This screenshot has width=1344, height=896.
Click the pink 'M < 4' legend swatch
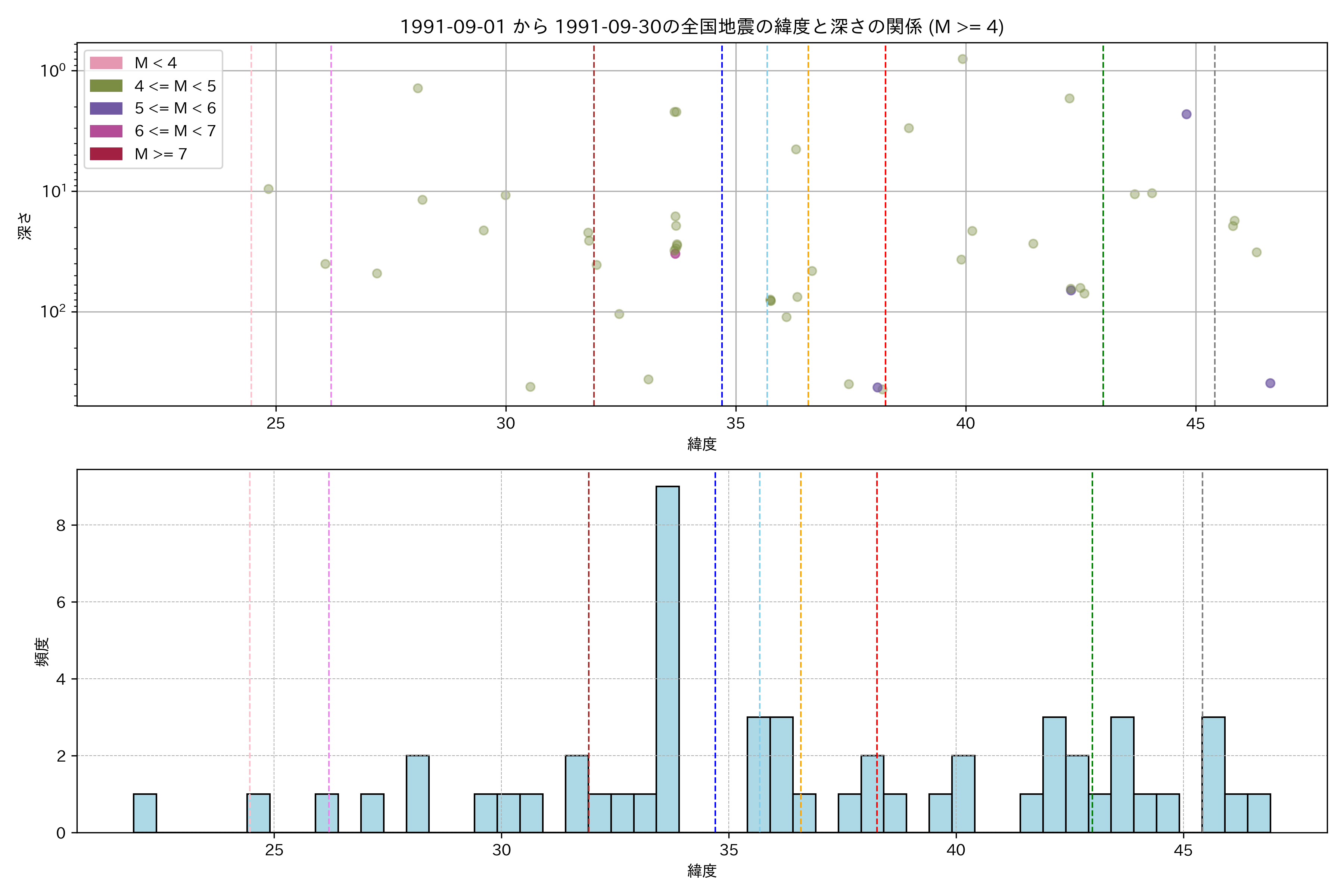coord(106,63)
